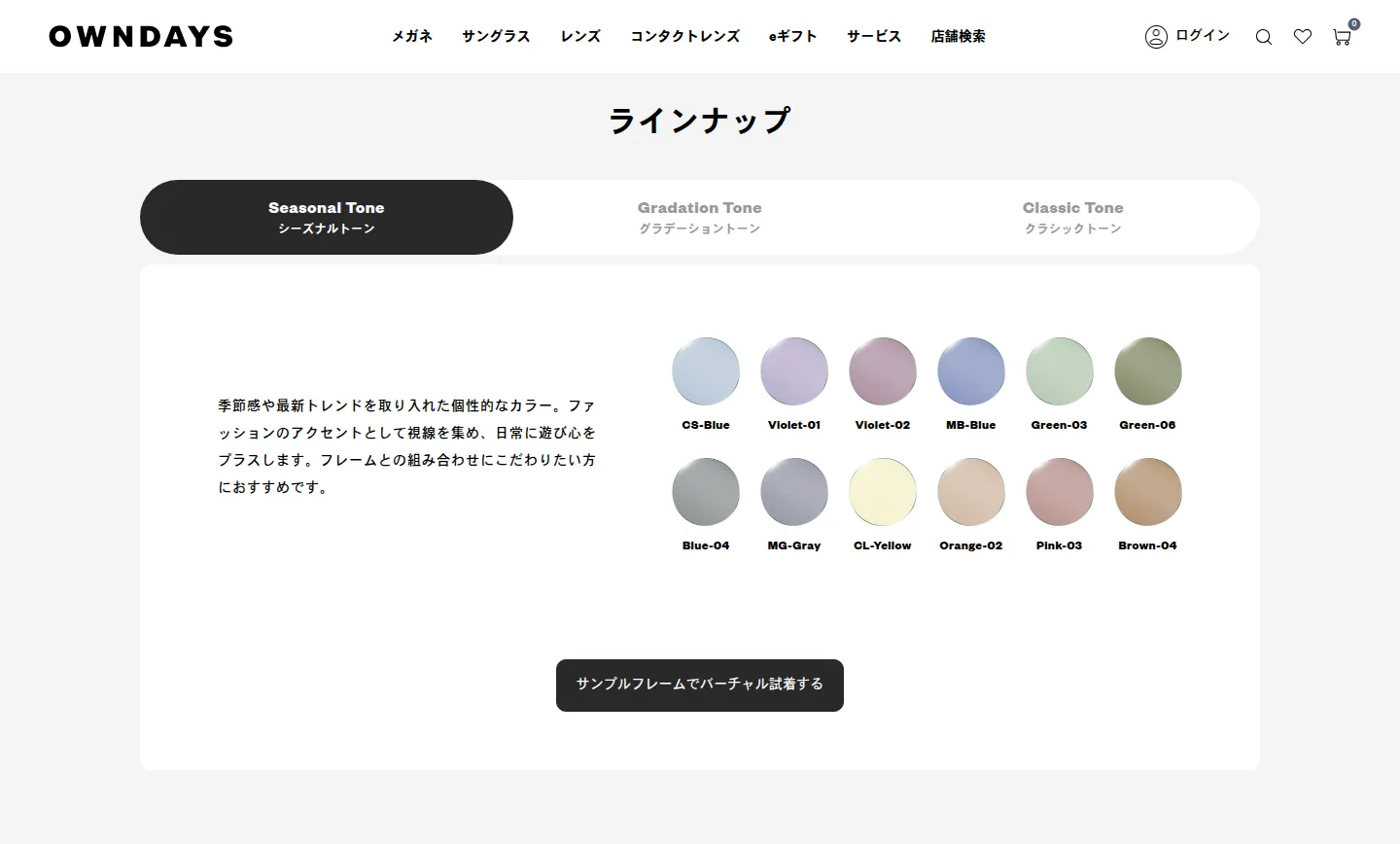Click the user account login icon
Viewport: 1400px width, 844px height.
[1156, 37]
